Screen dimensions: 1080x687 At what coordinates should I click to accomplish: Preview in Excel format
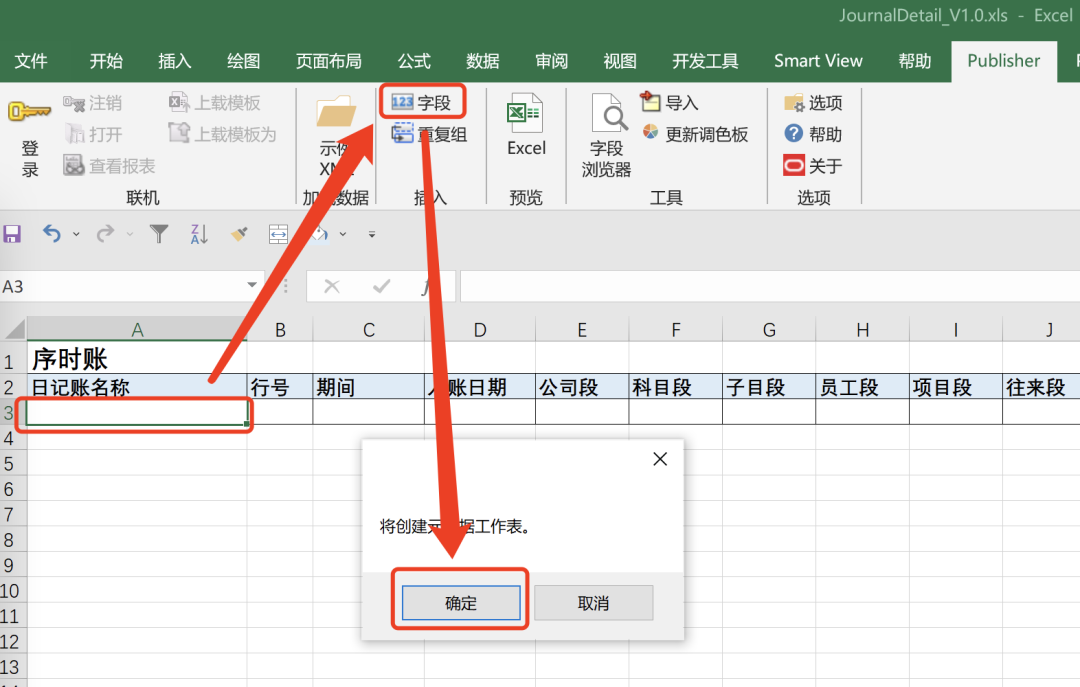coord(526,125)
